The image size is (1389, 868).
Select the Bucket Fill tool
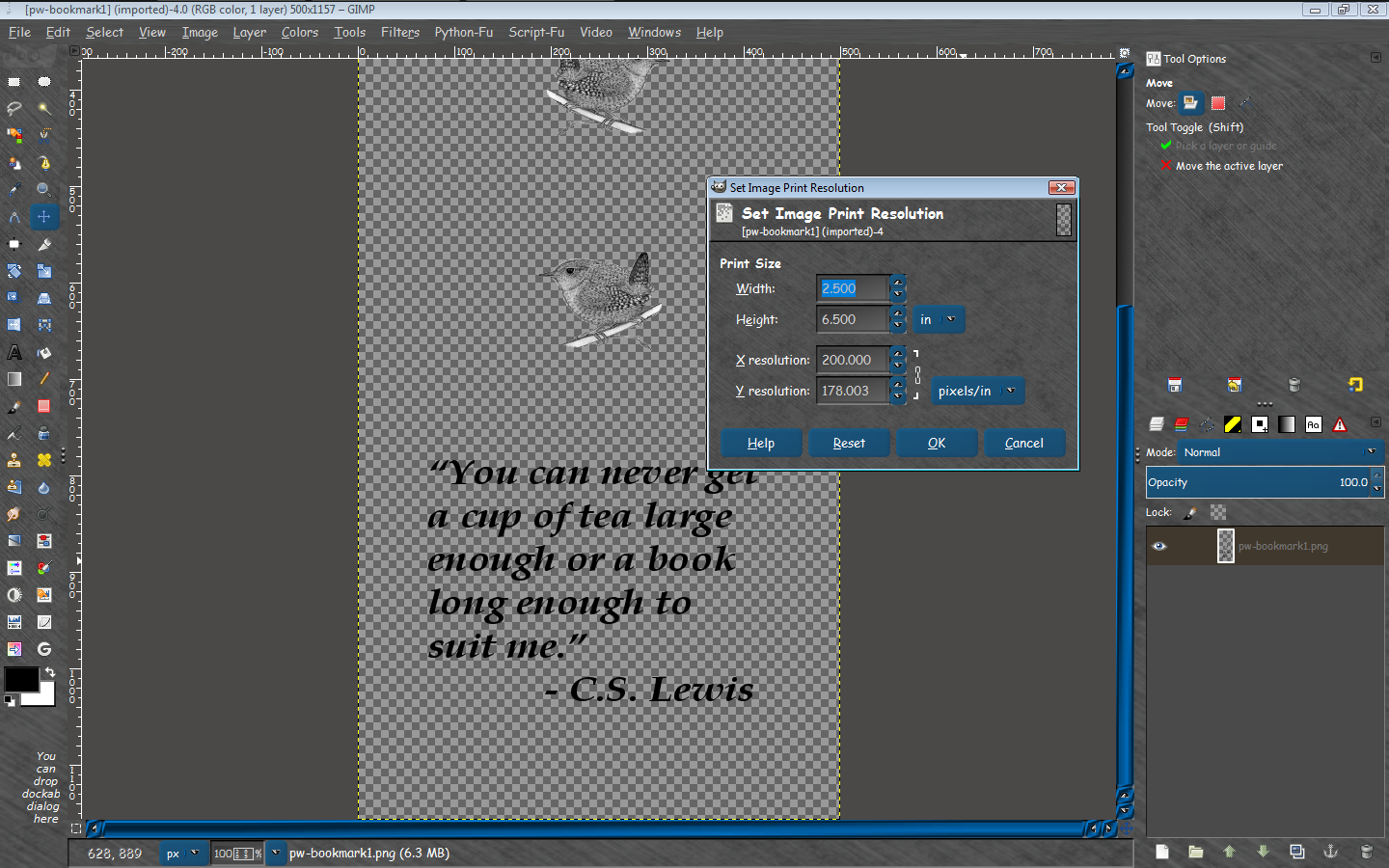click(x=44, y=352)
